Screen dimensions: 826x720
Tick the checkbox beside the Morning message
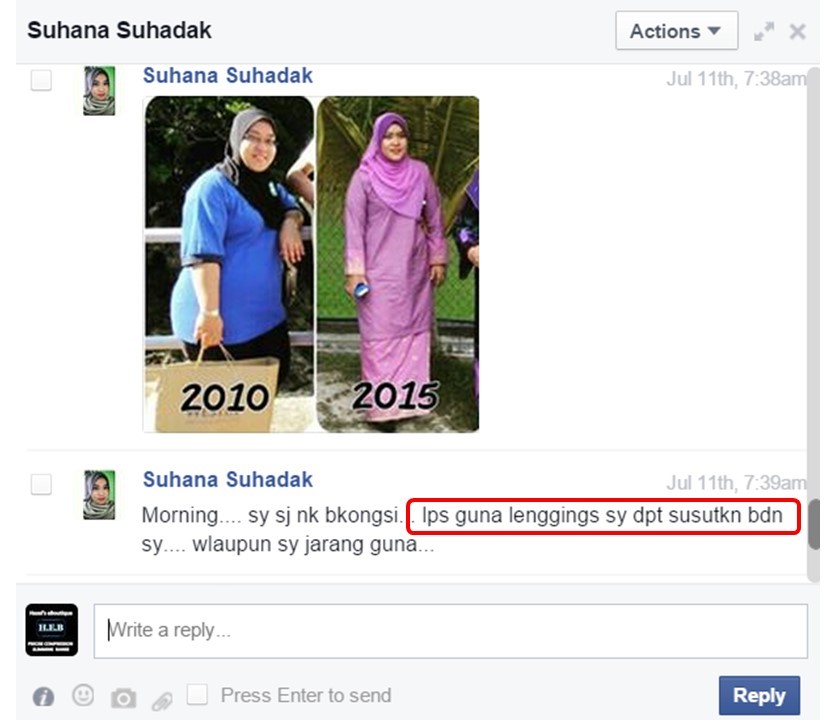41,484
